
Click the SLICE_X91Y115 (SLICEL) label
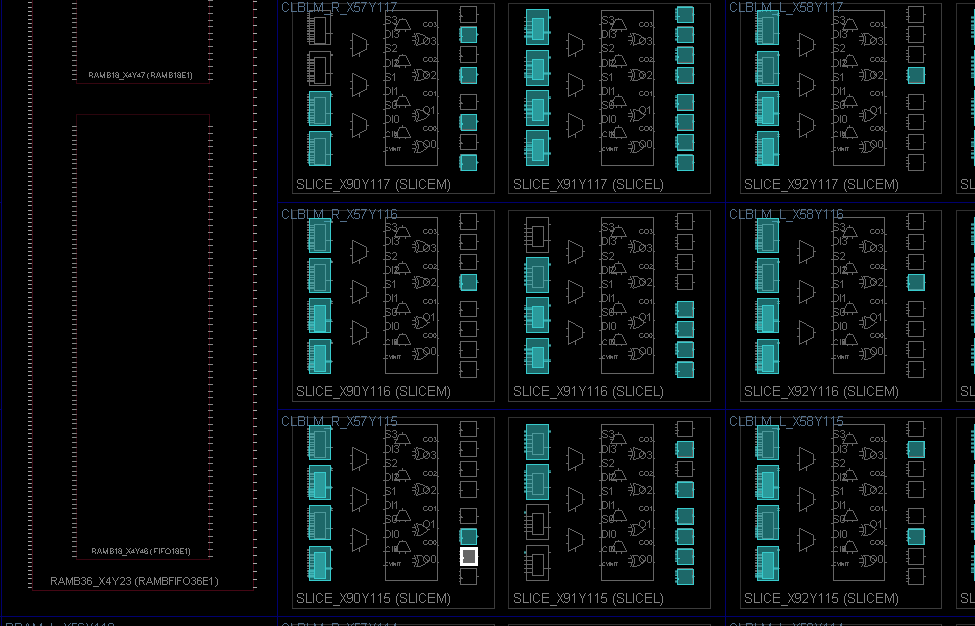point(588,598)
